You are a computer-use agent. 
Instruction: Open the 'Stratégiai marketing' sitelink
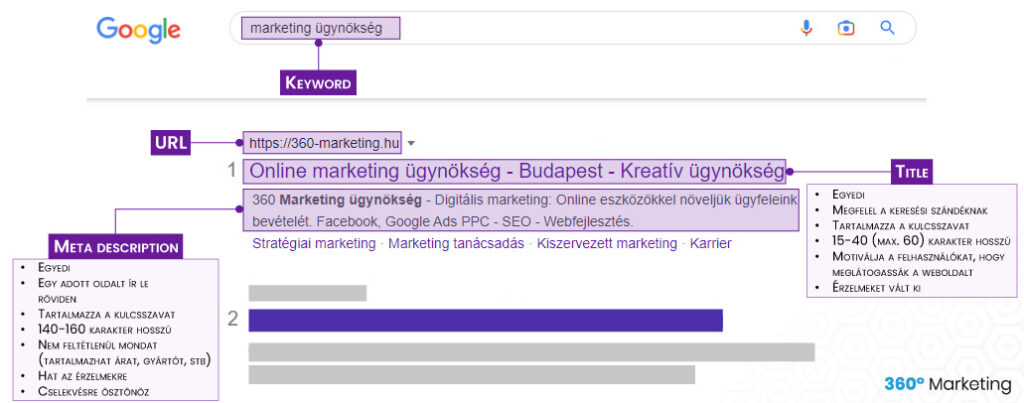pyautogui.click(x=313, y=244)
